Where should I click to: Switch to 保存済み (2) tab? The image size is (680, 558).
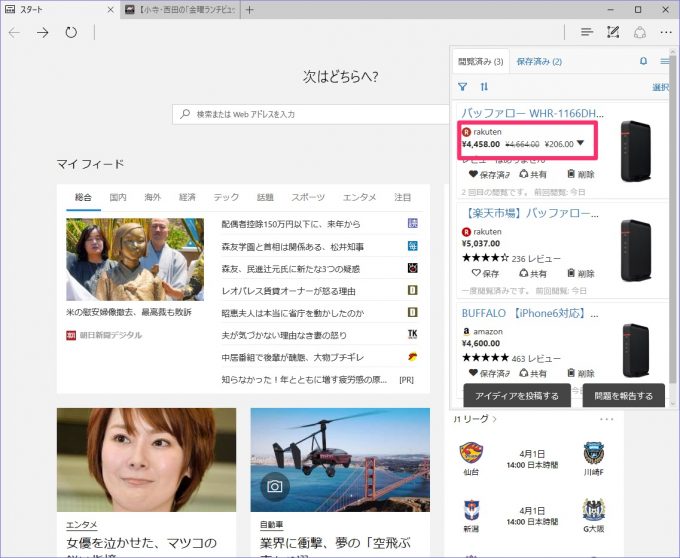pos(539,62)
